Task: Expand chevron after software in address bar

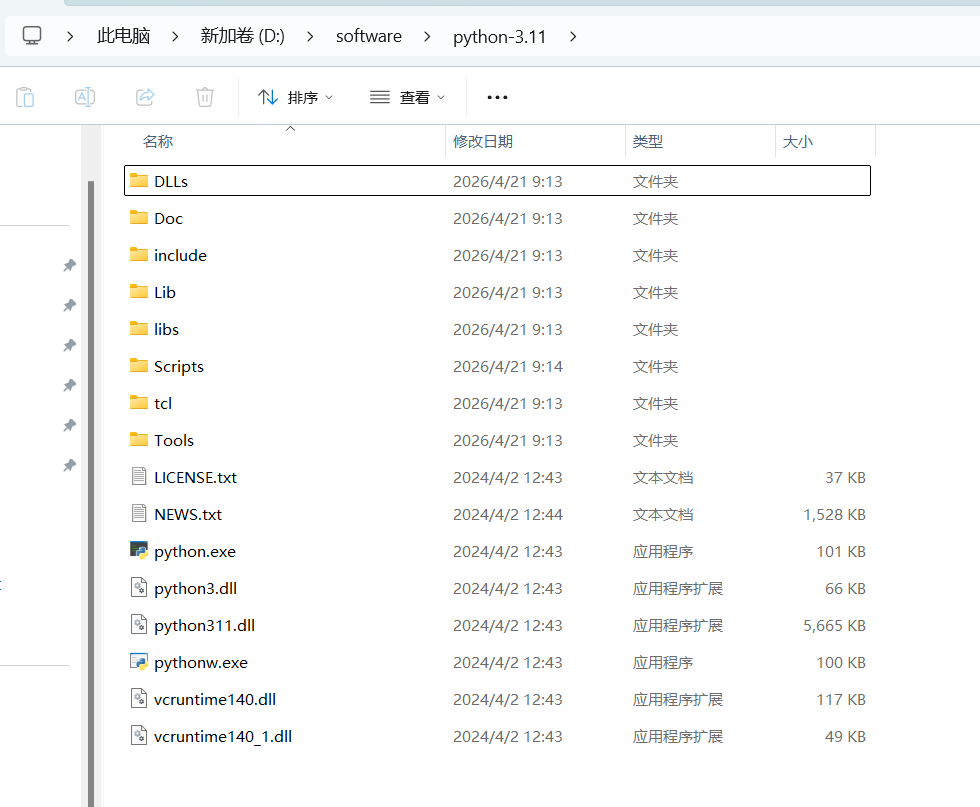Action: [428, 37]
